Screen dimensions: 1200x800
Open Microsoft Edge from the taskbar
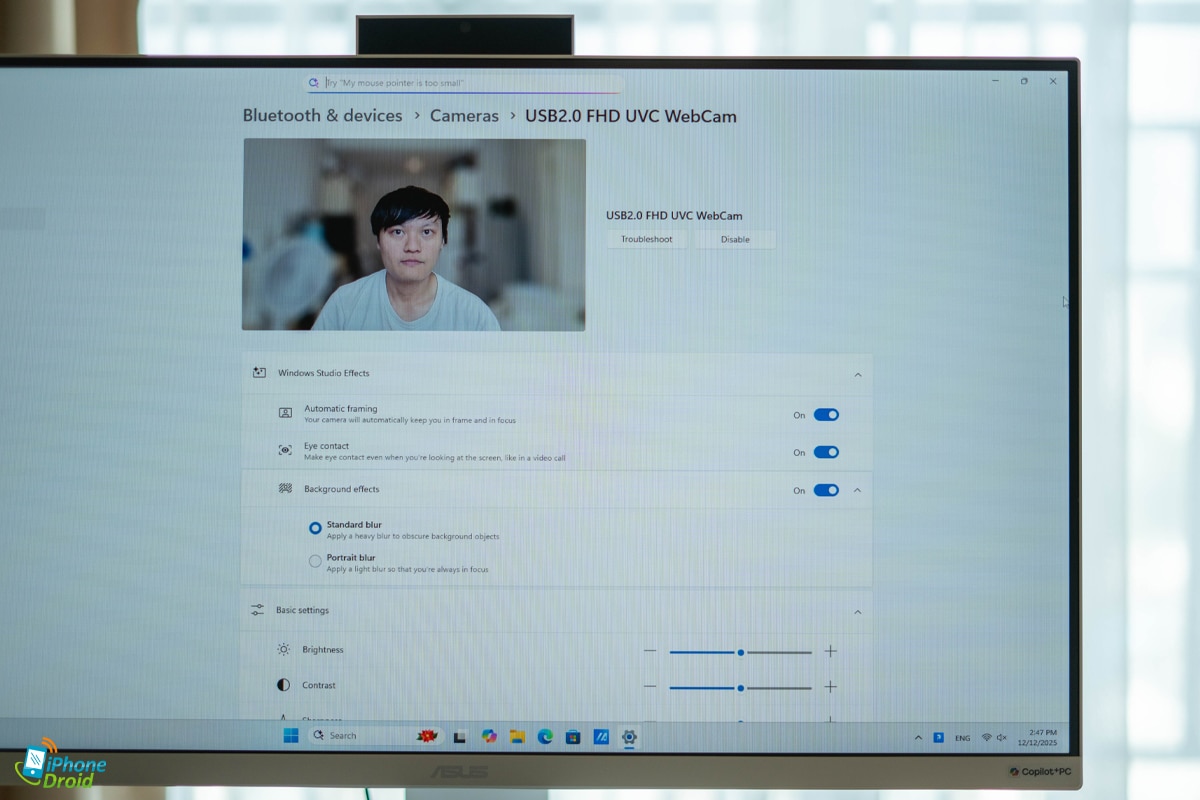click(545, 737)
